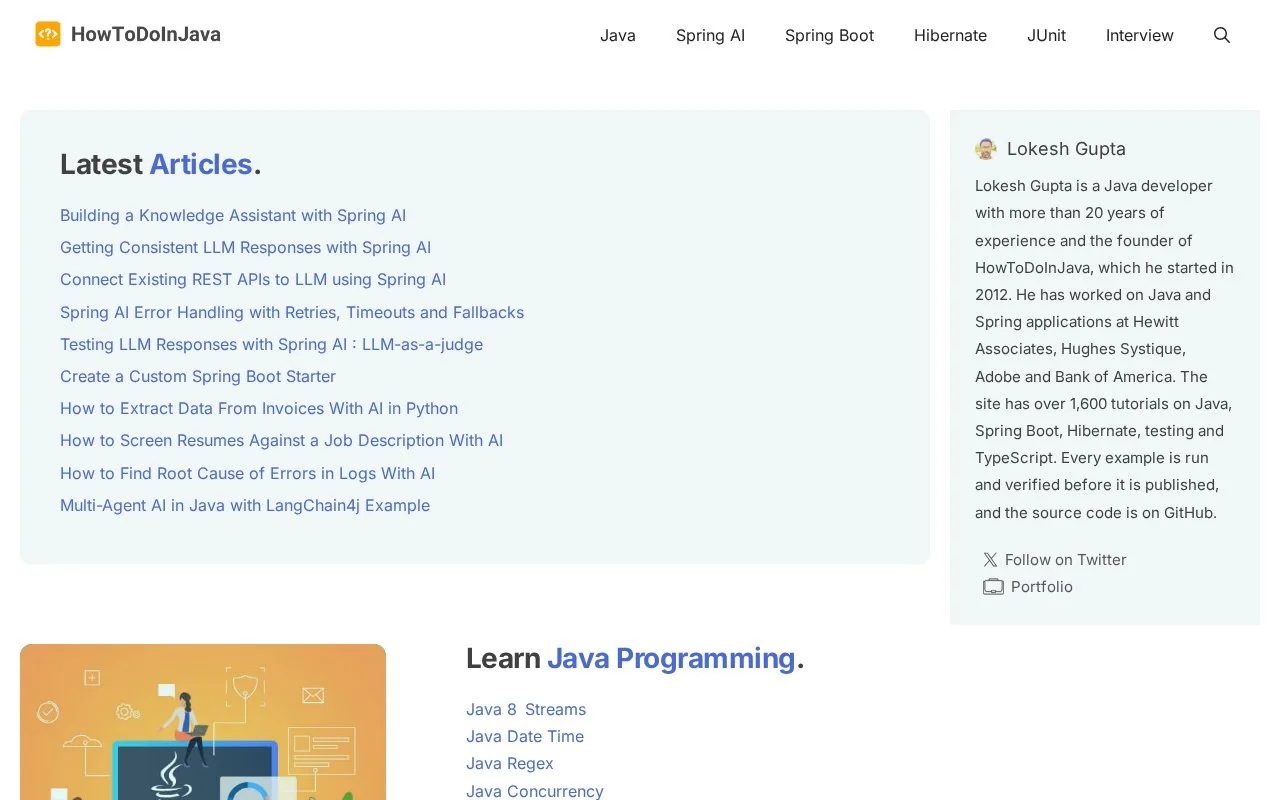1280x800 pixels.
Task: Navigate to the Interview menu item
Action: 1139,35
